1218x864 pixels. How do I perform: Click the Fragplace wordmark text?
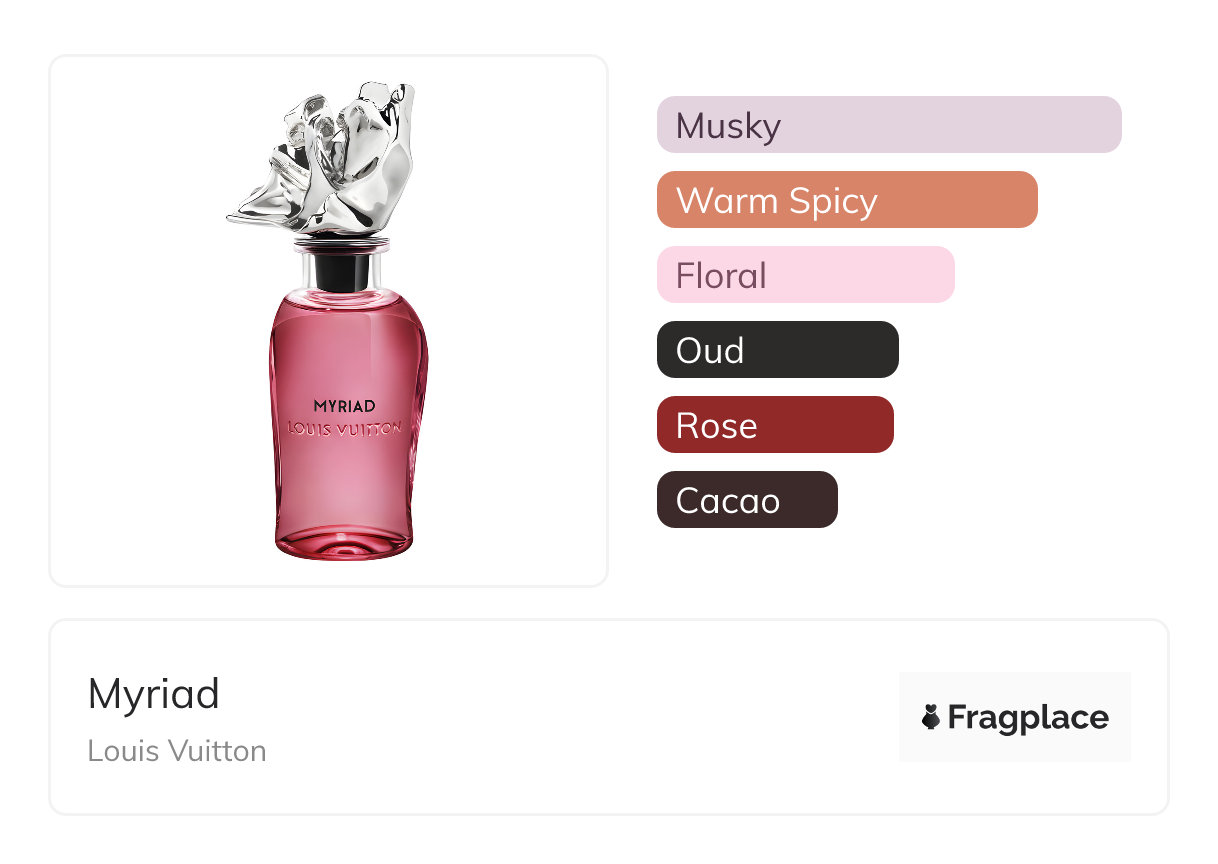coord(1028,718)
